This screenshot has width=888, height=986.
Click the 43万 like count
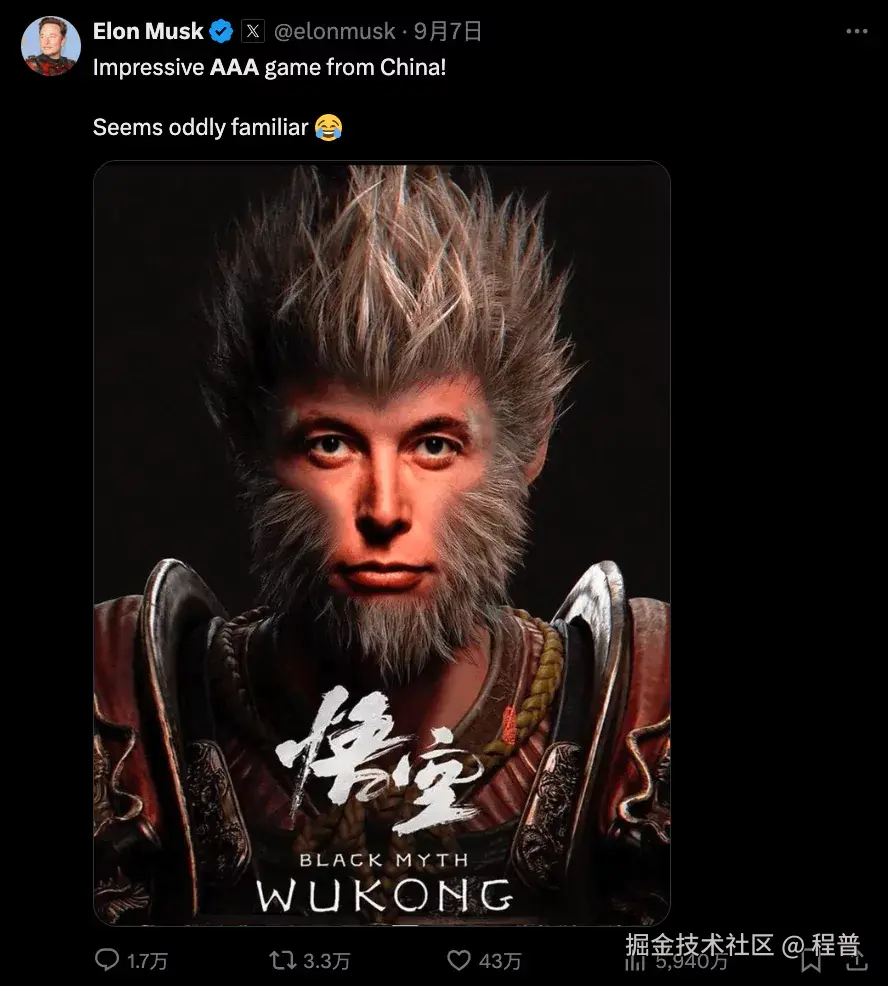pyautogui.click(x=500, y=961)
